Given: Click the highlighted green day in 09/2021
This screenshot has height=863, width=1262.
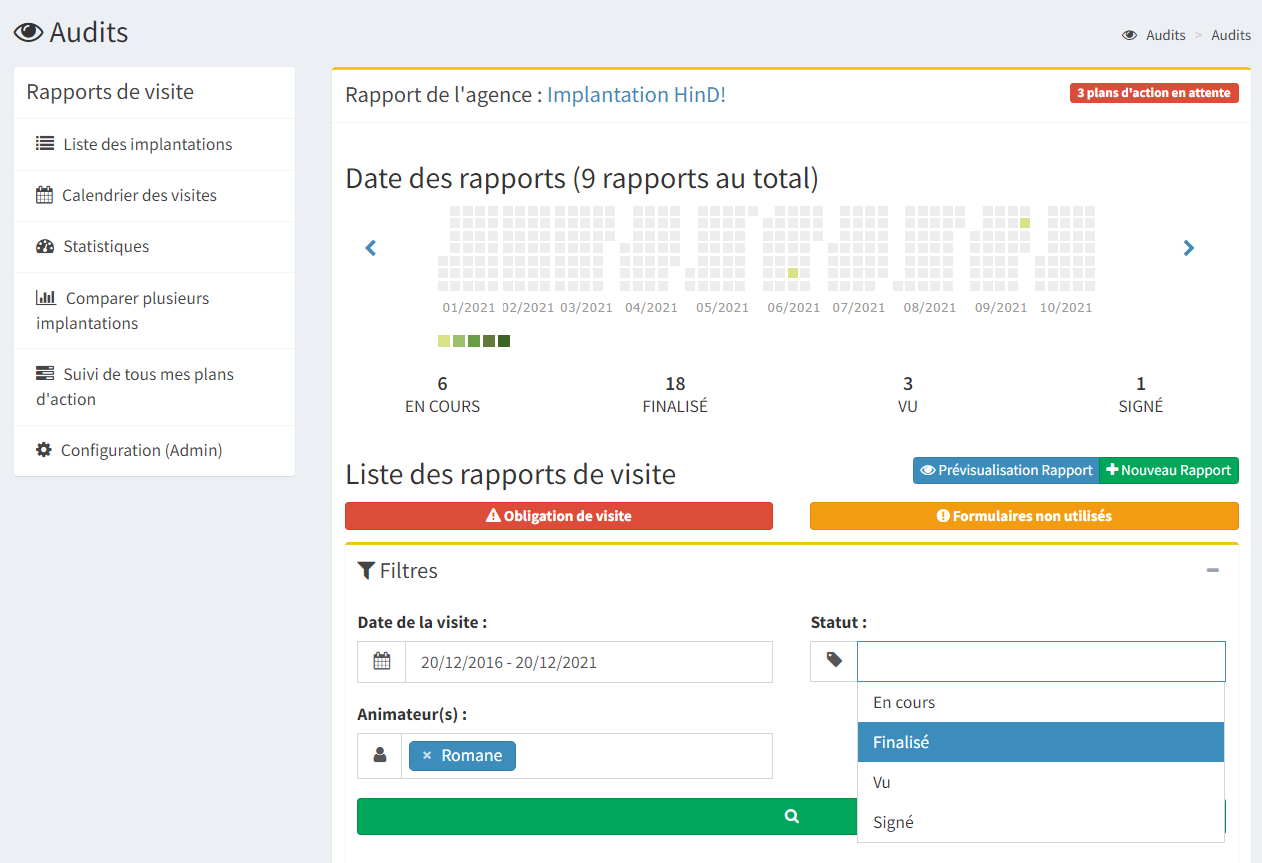Looking at the screenshot, I should tap(1025, 223).
